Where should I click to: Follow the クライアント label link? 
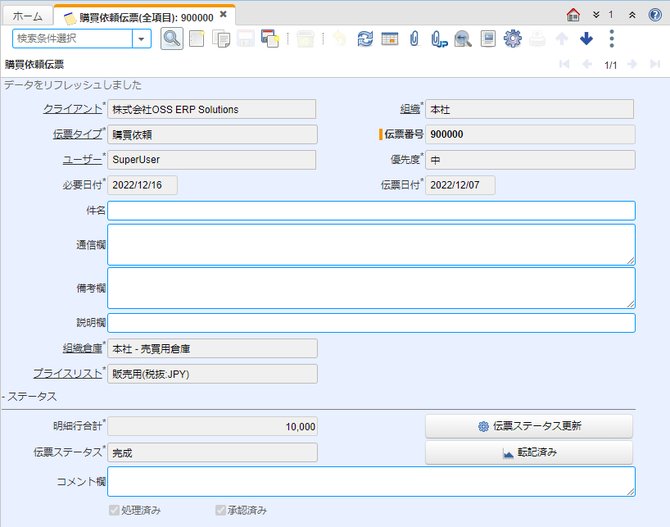(x=73, y=109)
